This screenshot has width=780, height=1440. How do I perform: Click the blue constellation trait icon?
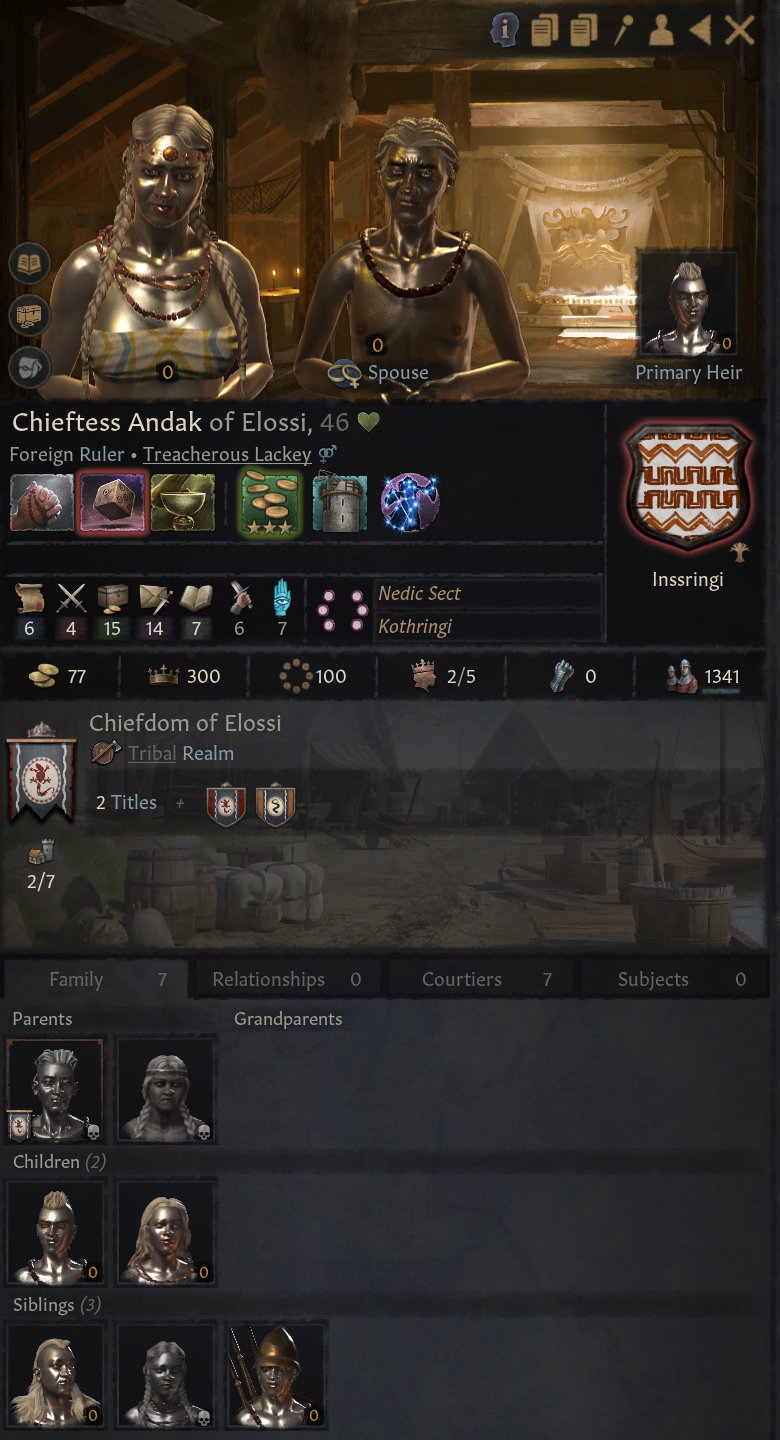[410, 502]
